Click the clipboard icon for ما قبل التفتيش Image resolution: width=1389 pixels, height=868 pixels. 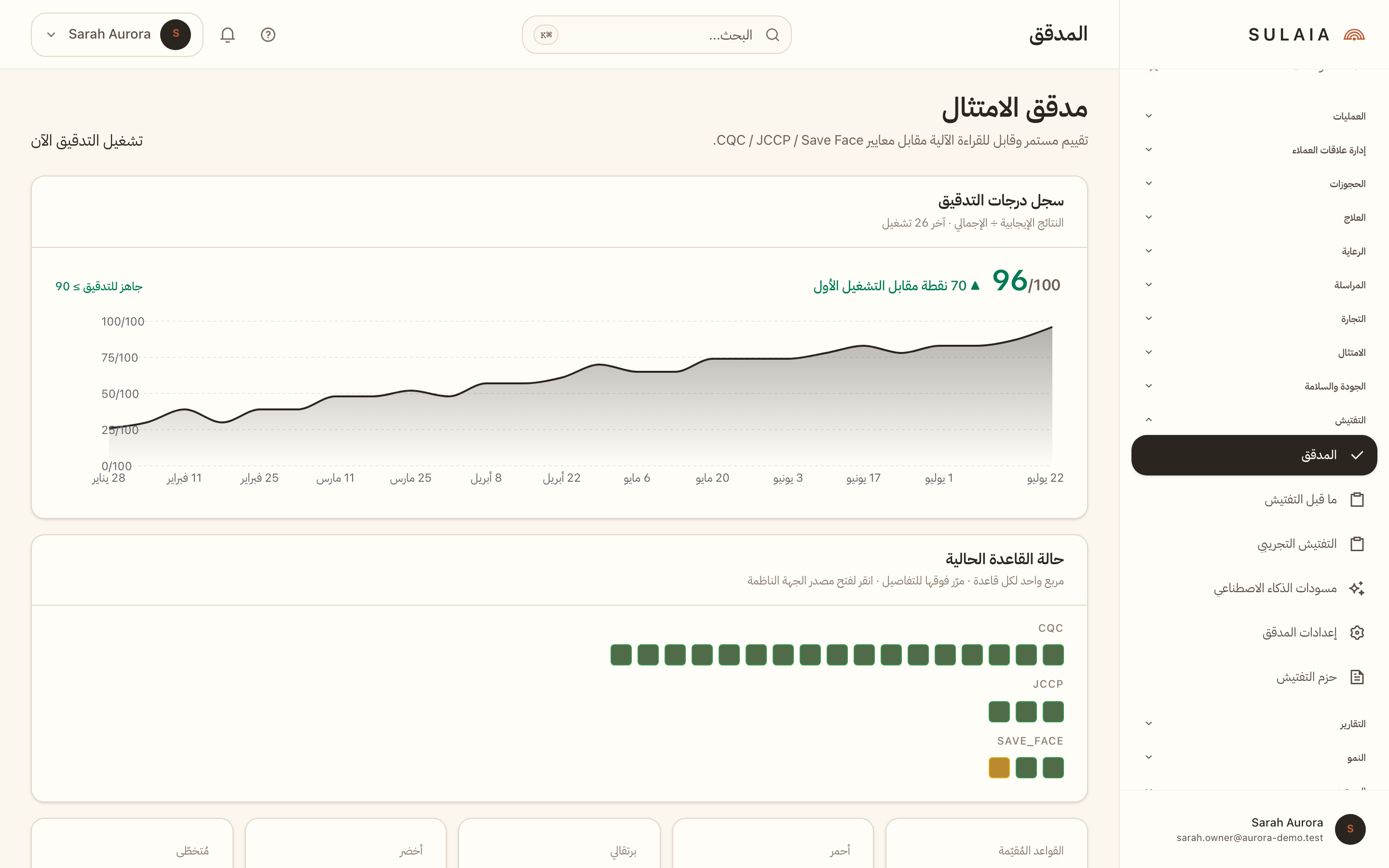(x=1357, y=500)
